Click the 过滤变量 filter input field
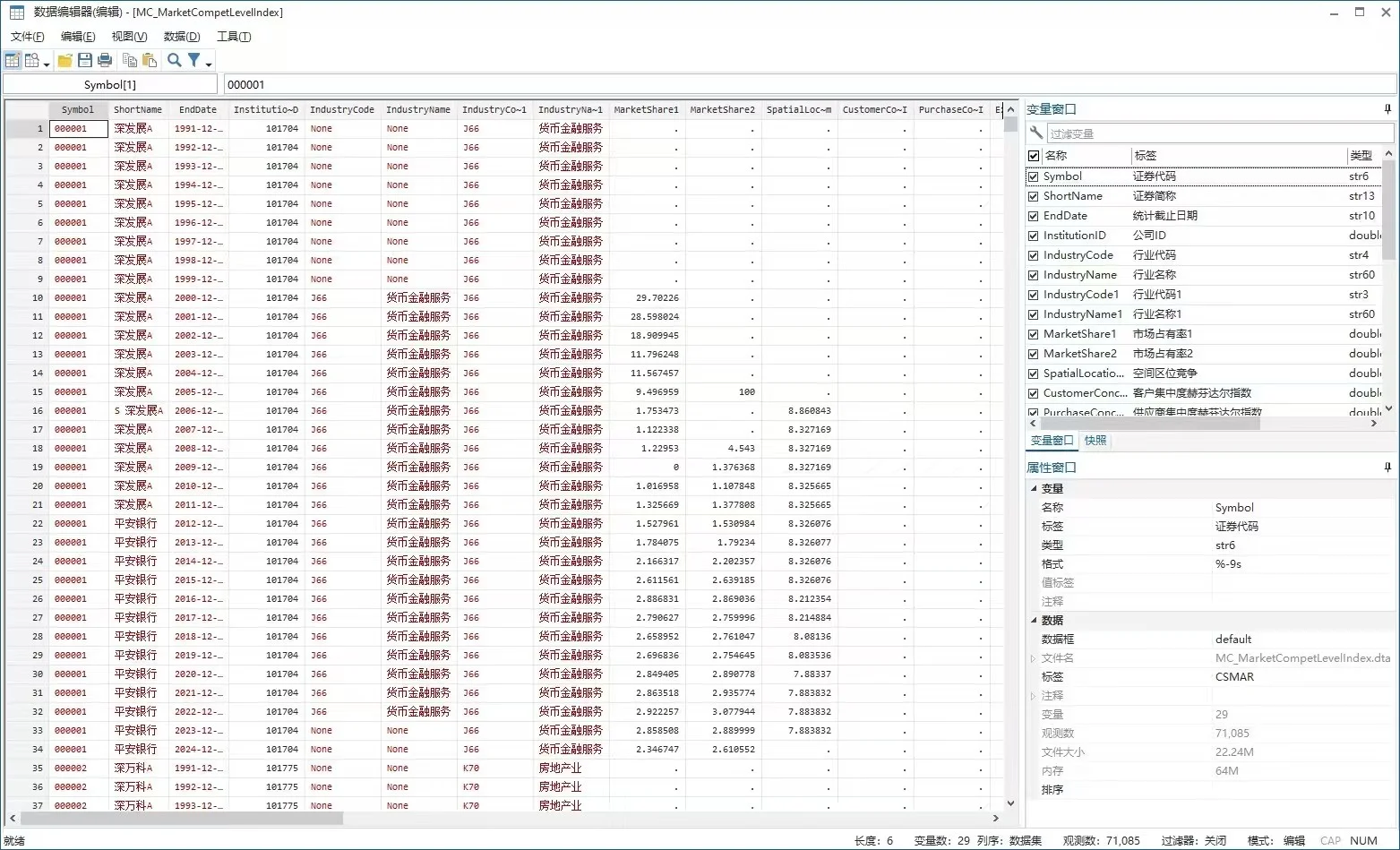The width and height of the screenshot is (1400, 850). coord(1220,133)
